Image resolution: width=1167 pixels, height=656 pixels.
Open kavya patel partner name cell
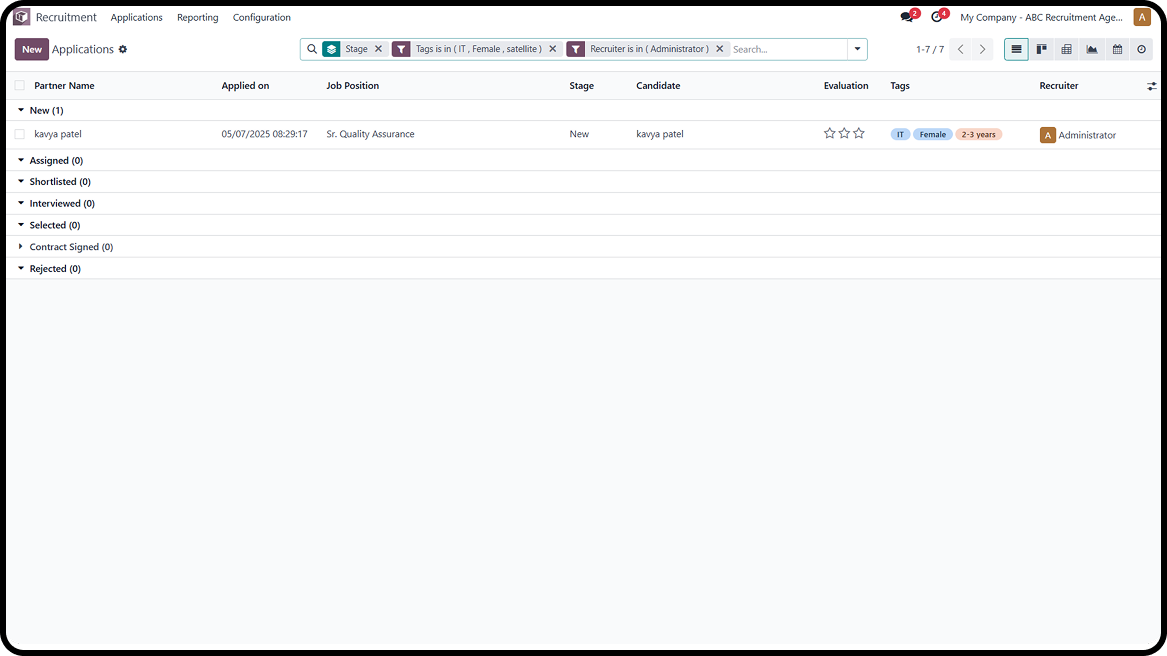point(58,134)
